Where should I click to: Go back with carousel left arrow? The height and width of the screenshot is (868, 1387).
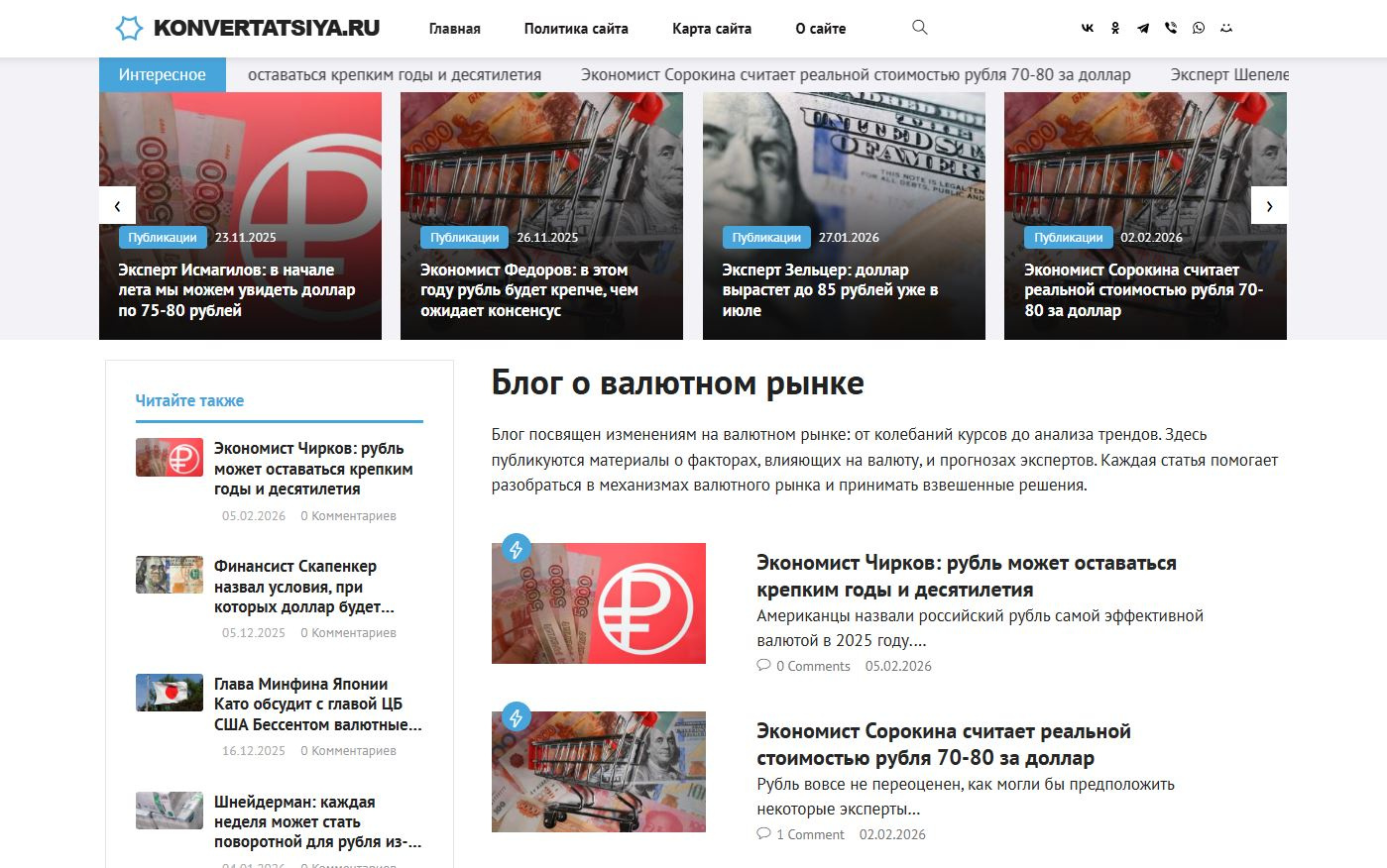click(x=117, y=206)
